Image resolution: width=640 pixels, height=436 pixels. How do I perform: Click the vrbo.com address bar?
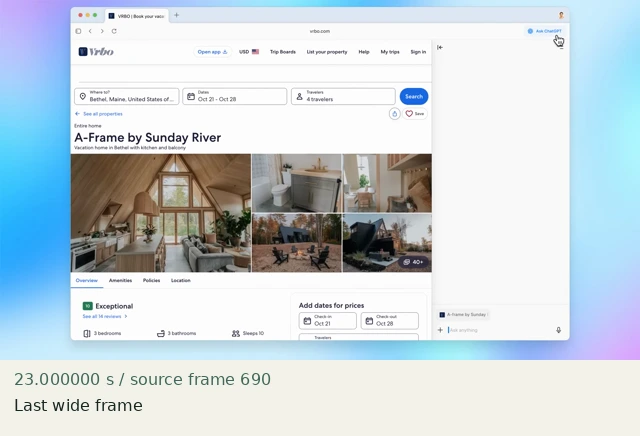coord(320,31)
